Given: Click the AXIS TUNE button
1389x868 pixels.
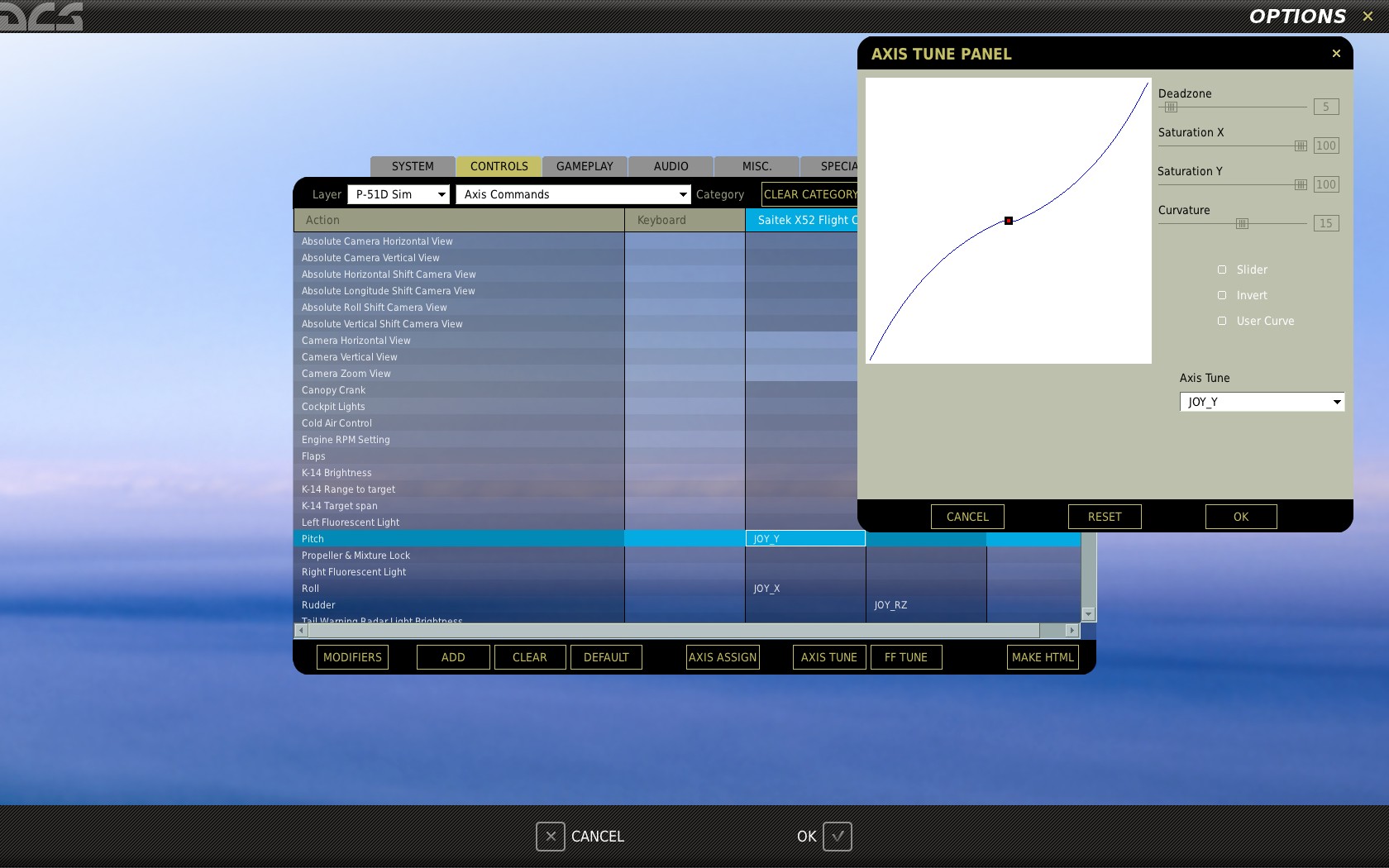Looking at the screenshot, I should click(x=829, y=657).
